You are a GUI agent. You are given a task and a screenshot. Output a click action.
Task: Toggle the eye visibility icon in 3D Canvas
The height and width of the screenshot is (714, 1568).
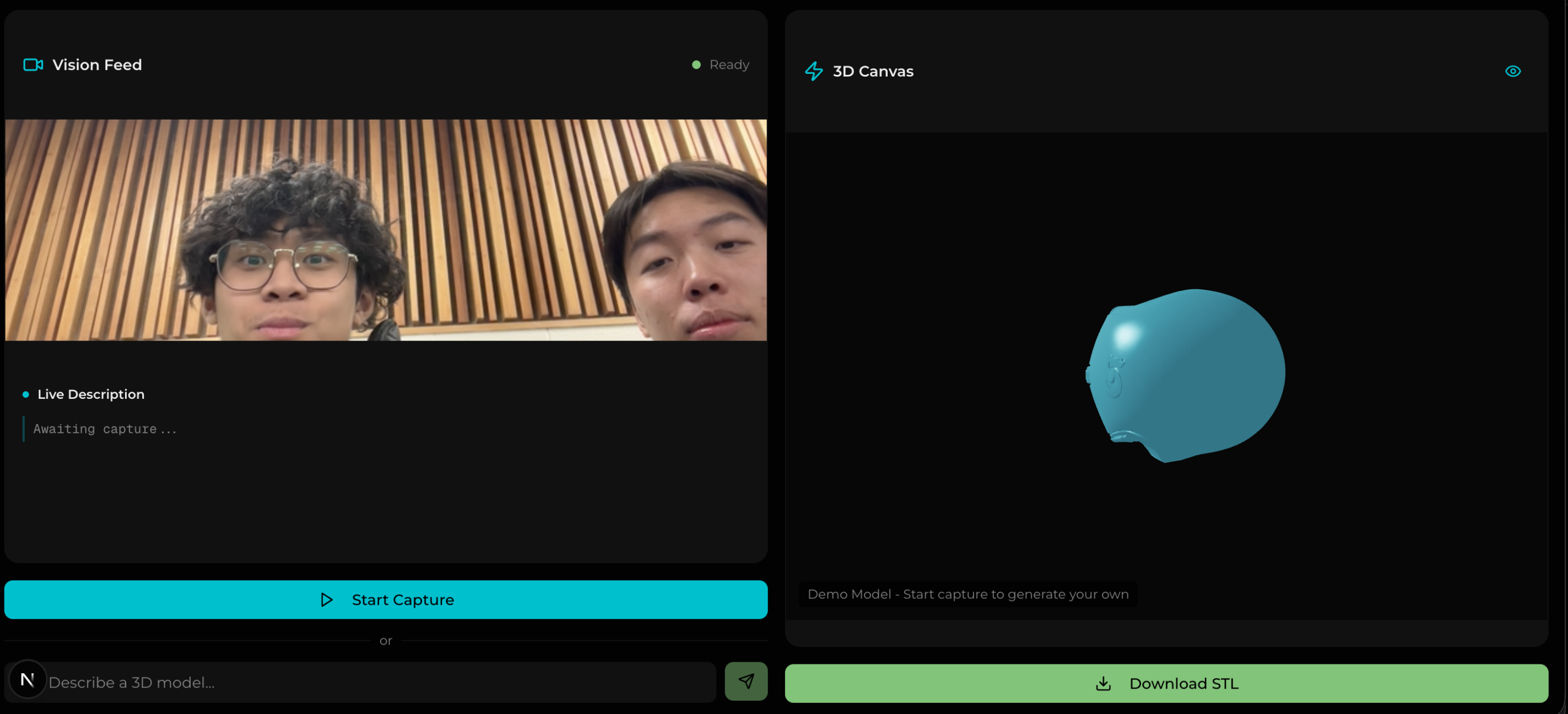(1512, 71)
